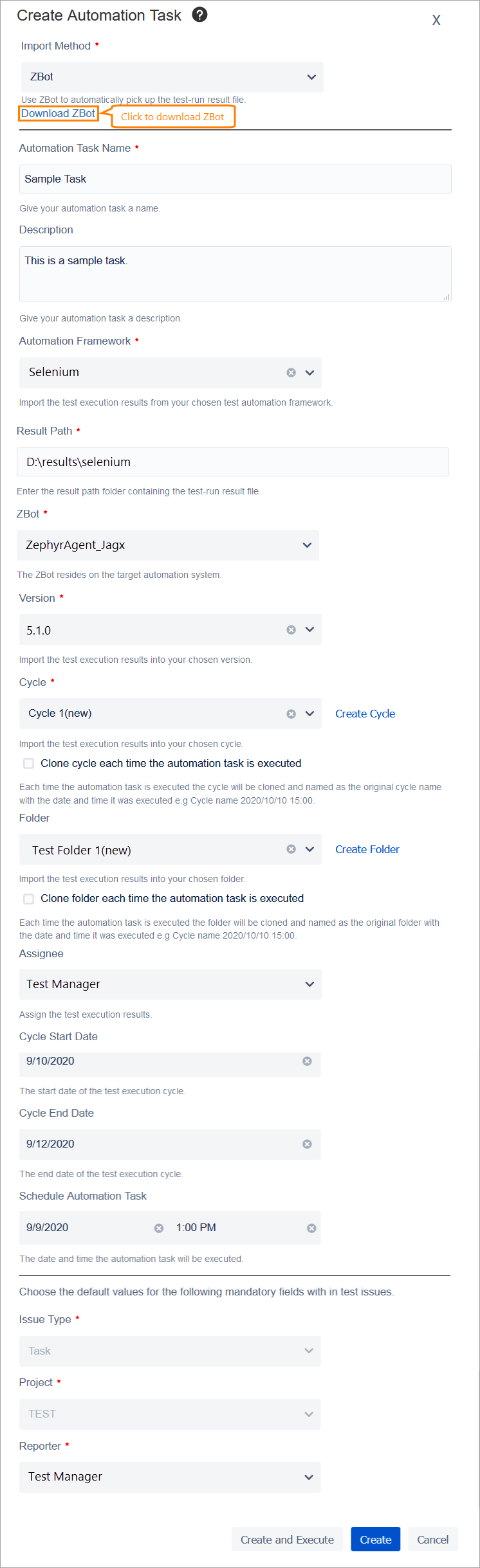
Task: Clear the Cycle Start Date 9/10/2020
Action: [x=307, y=1061]
